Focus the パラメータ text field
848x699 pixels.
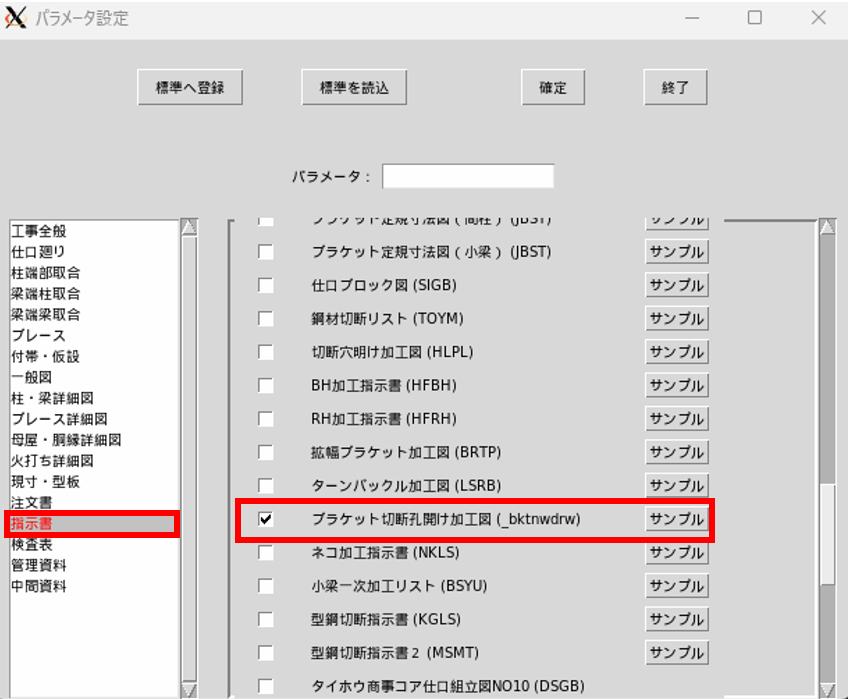[468, 176]
